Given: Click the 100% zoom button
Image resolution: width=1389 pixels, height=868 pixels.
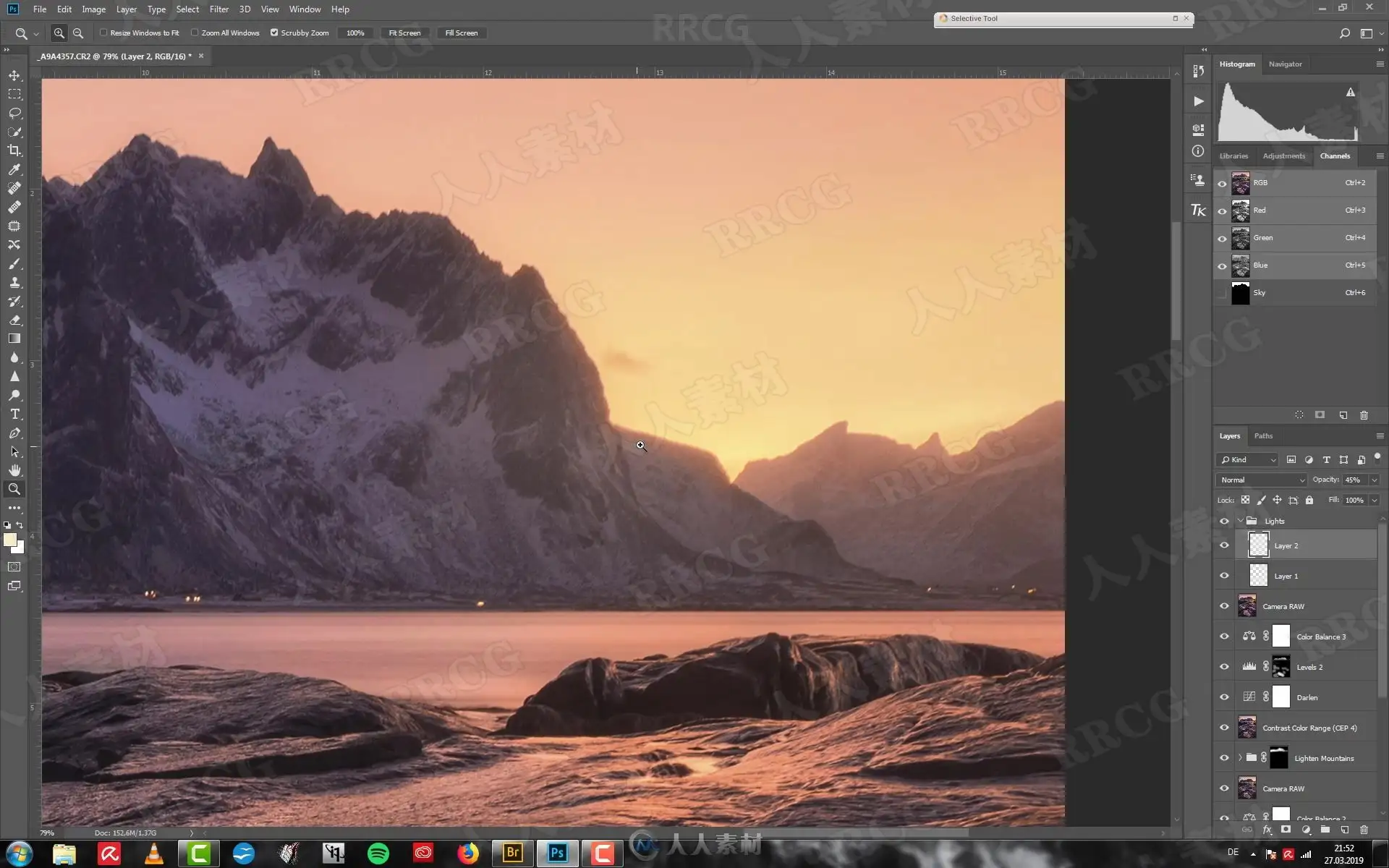Looking at the screenshot, I should click(x=355, y=33).
